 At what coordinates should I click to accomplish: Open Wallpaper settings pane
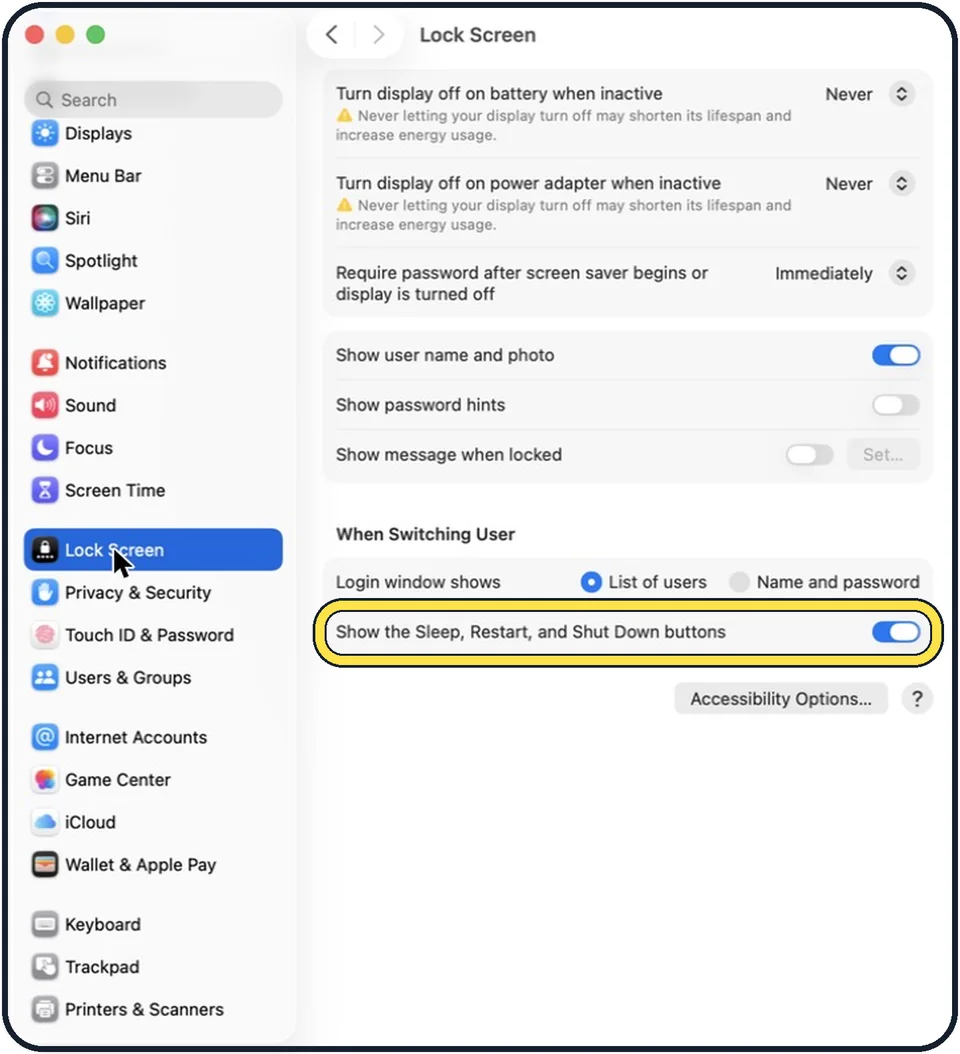153,303
